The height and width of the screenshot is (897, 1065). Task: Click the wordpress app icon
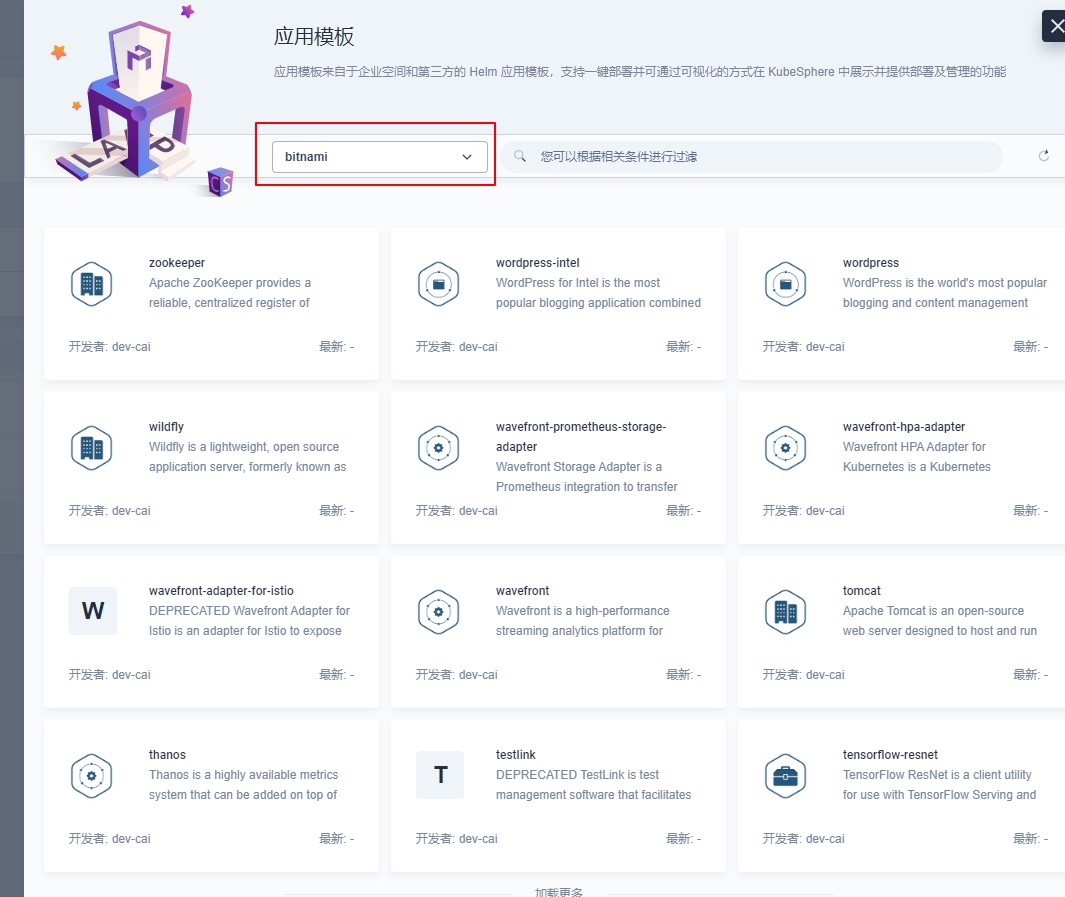[x=786, y=284]
